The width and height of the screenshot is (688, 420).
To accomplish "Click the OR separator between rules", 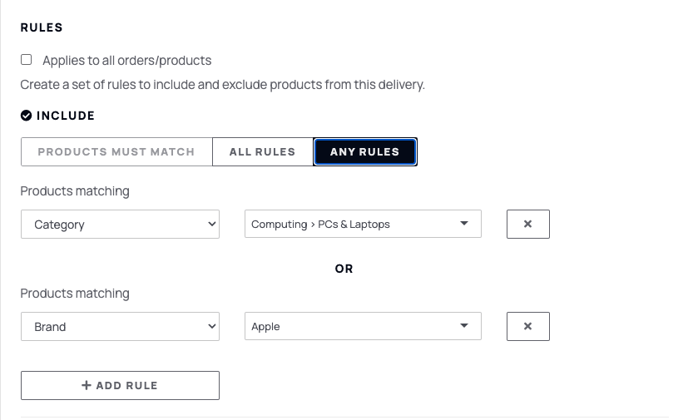I will click(x=344, y=269).
